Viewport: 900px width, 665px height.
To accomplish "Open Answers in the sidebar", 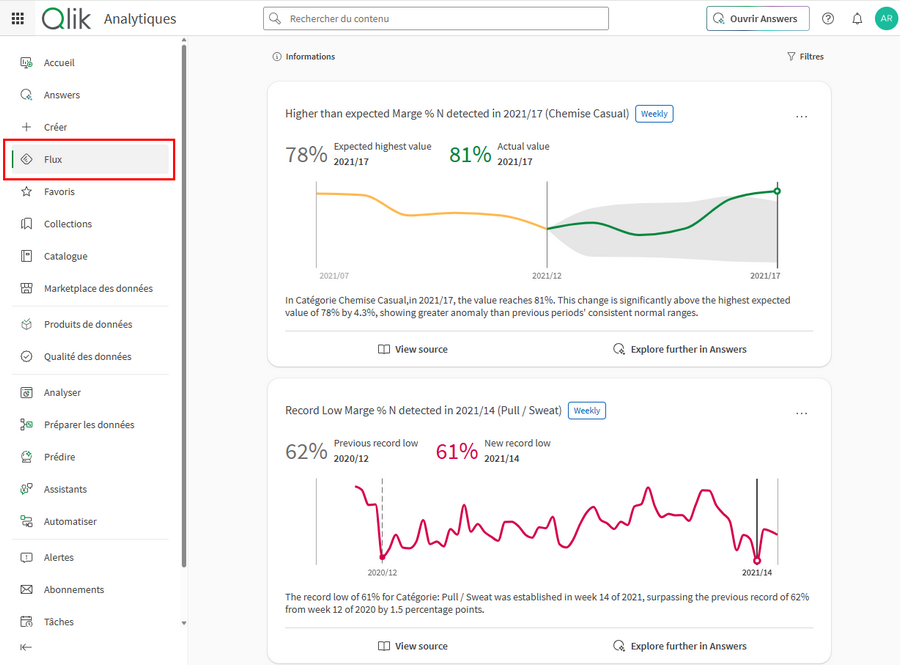I will 90,95.
